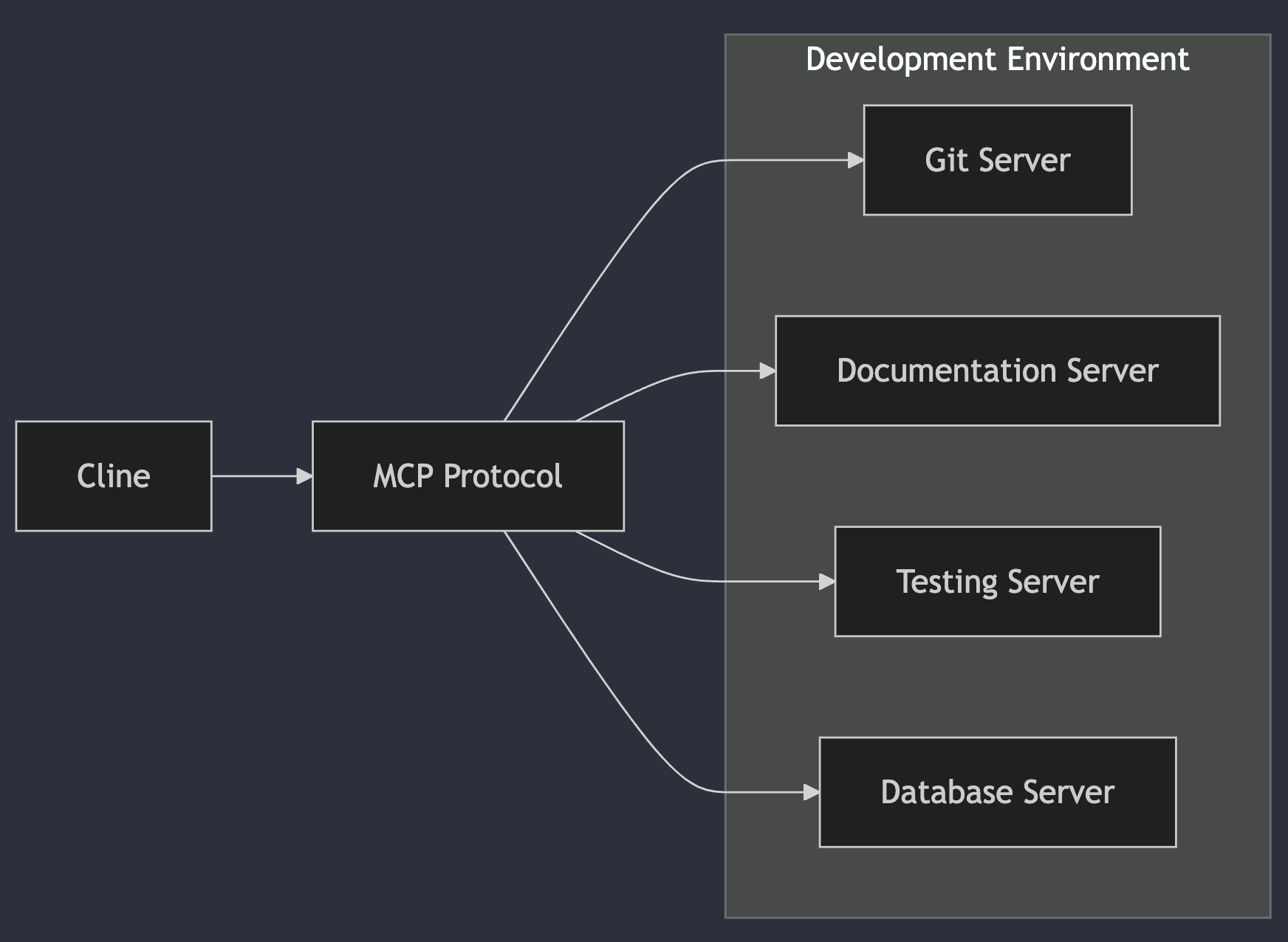
Task: Select the Documentation Server node
Action: coord(996,371)
